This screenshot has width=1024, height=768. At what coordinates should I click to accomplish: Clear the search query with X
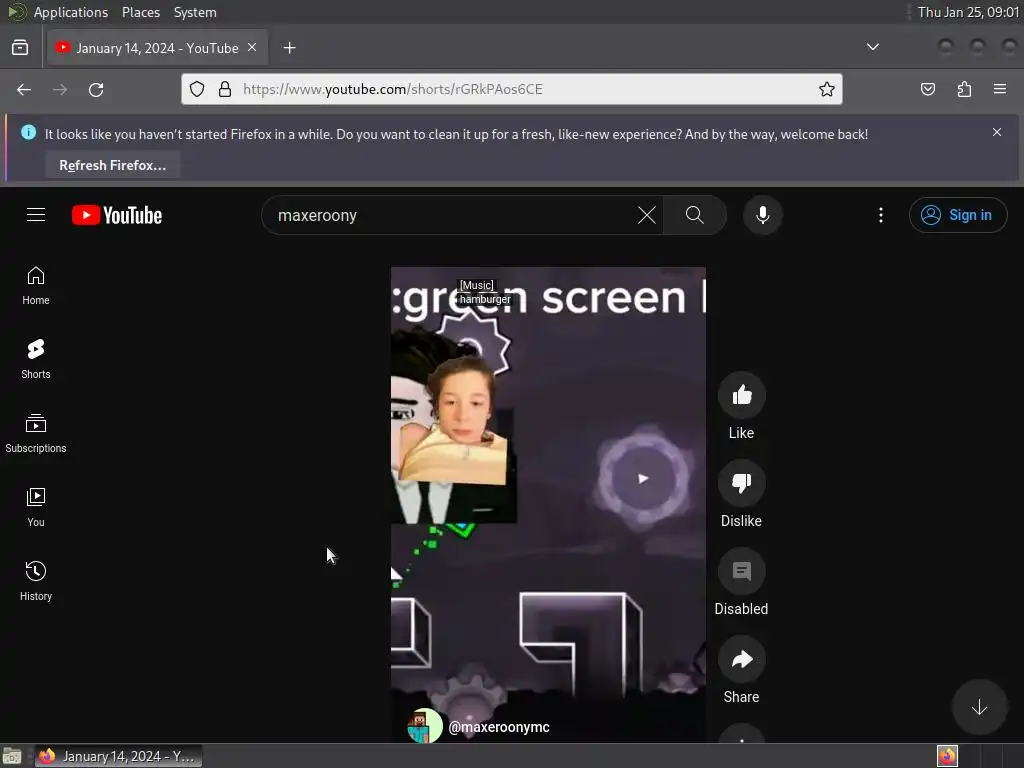tap(647, 215)
